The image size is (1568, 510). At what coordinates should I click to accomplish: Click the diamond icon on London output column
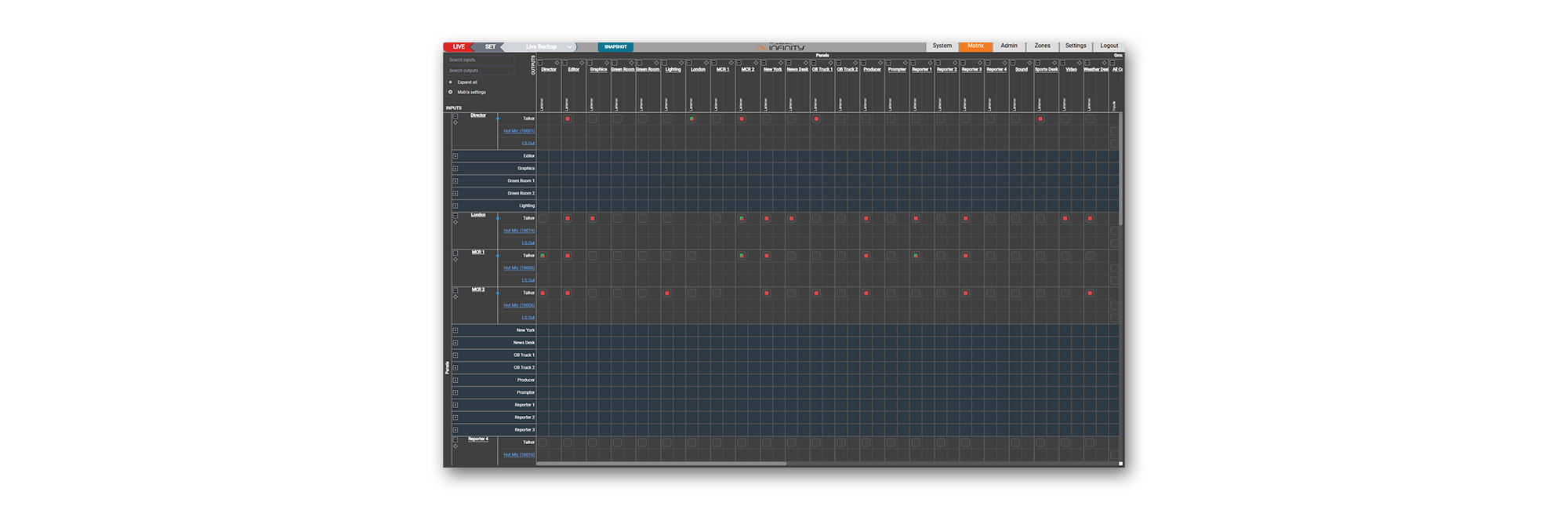point(706,63)
